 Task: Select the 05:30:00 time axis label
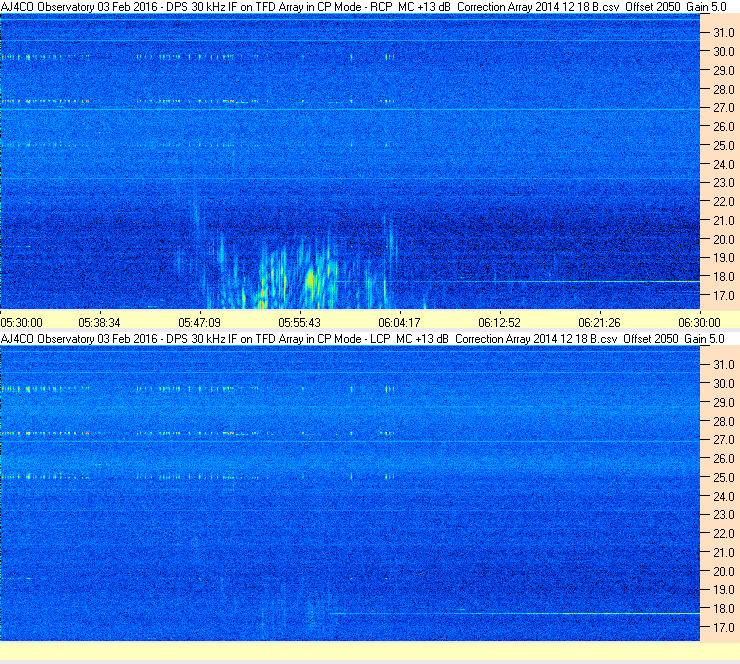(22, 323)
